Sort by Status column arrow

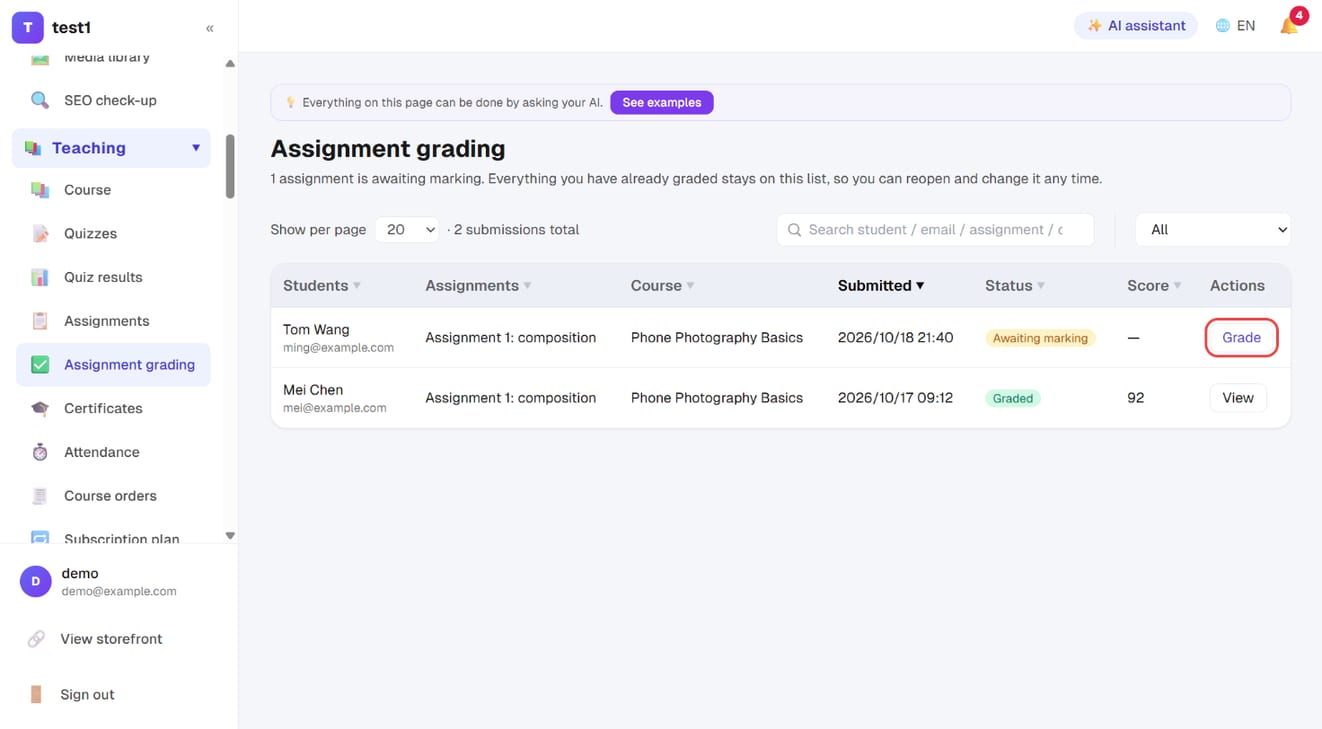(1041, 286)
